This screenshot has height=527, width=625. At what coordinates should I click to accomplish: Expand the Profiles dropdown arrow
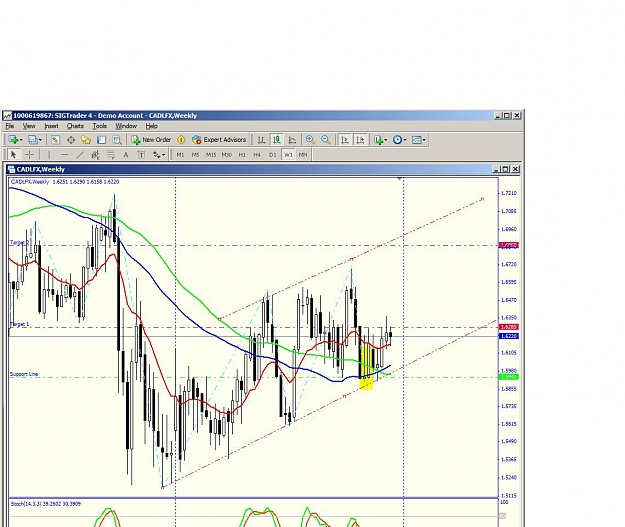tap(40, 140)
